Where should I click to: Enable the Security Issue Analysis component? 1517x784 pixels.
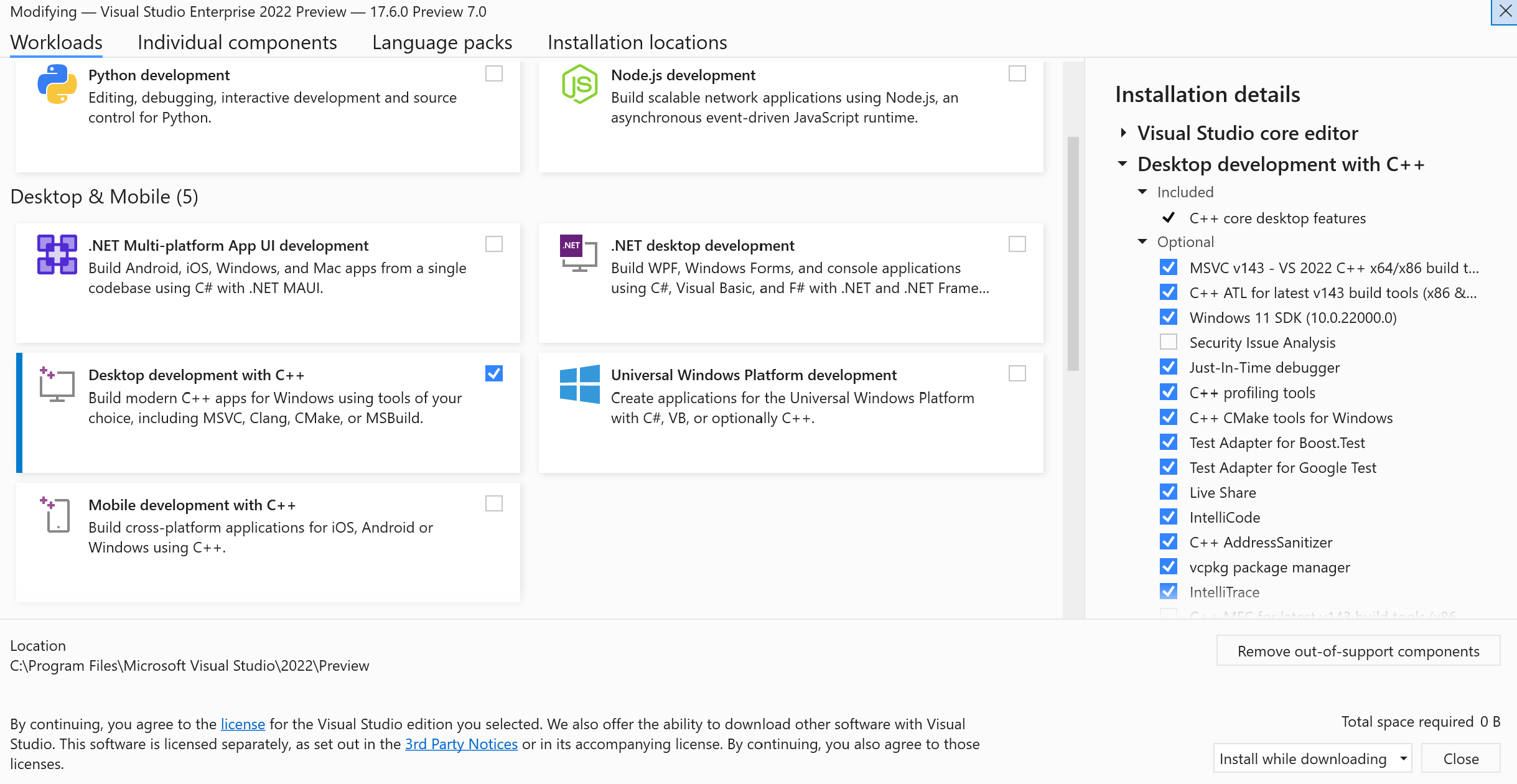point(1168,342)
